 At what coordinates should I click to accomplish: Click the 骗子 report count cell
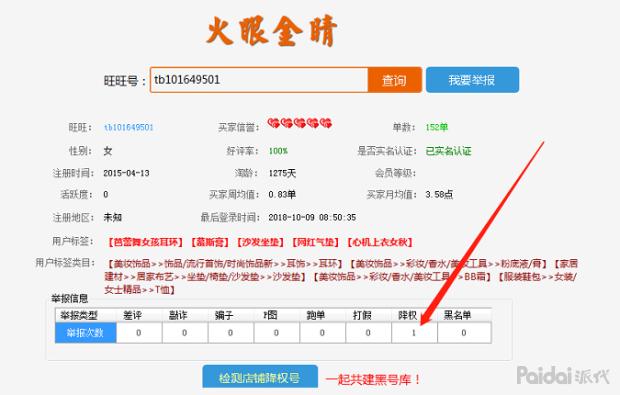(231, 333)
